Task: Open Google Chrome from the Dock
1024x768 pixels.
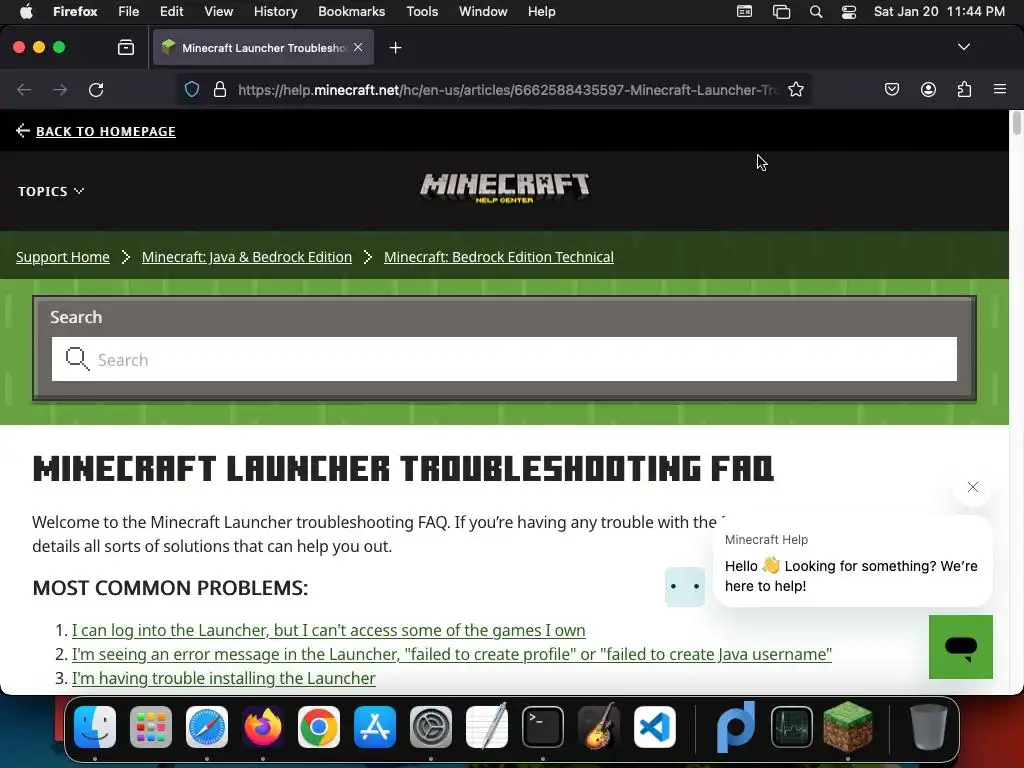Action: (319, 727)
